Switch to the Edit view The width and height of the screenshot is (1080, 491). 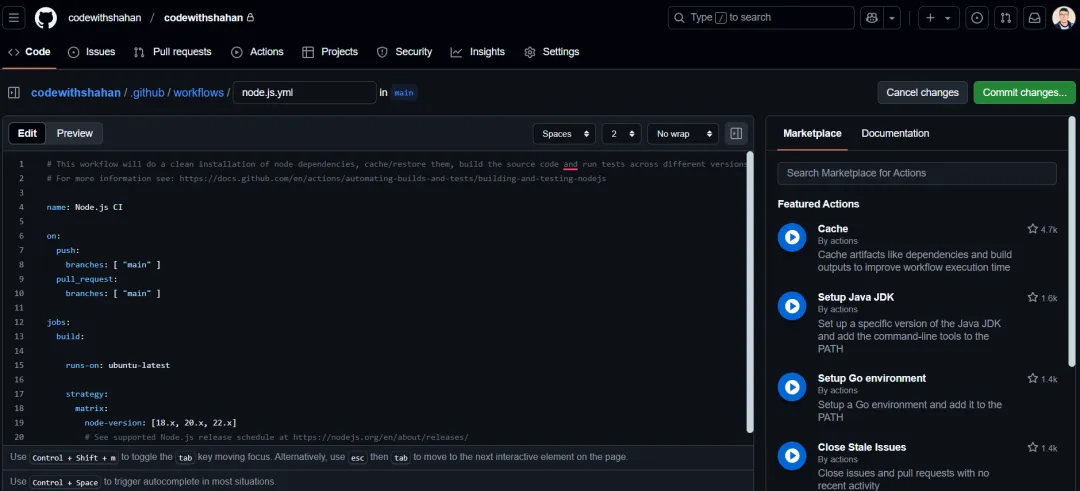(27, 134)
